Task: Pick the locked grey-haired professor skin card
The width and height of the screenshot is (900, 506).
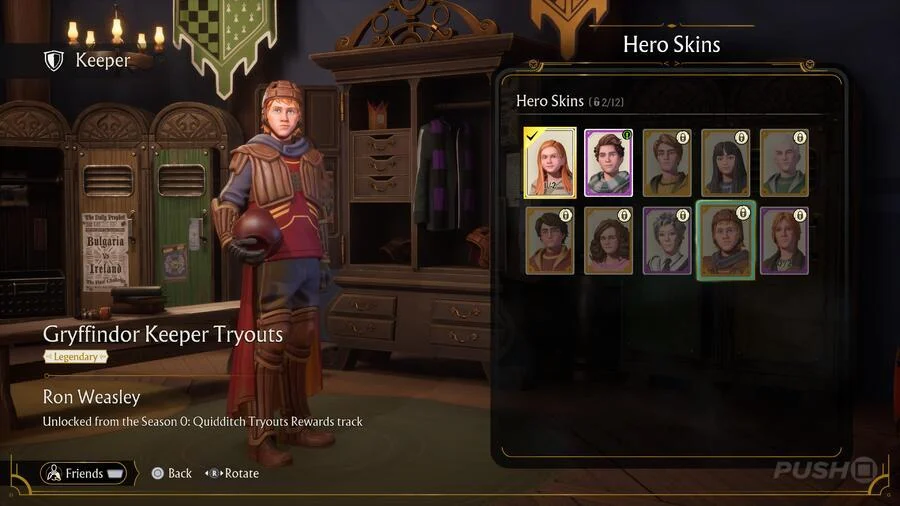Action: pos(667,241)
